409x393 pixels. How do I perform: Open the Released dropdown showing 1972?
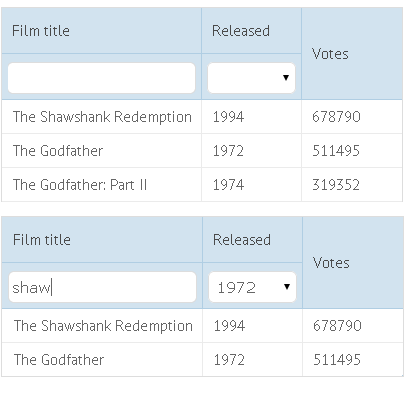point(252,287)
